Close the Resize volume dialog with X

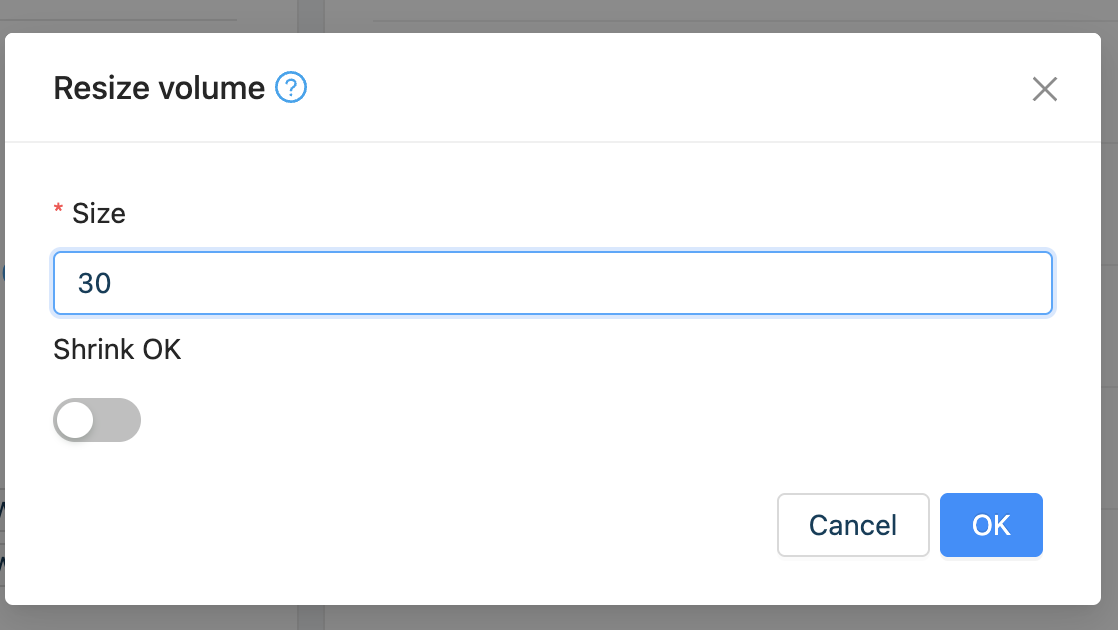tap(1045, 89)
